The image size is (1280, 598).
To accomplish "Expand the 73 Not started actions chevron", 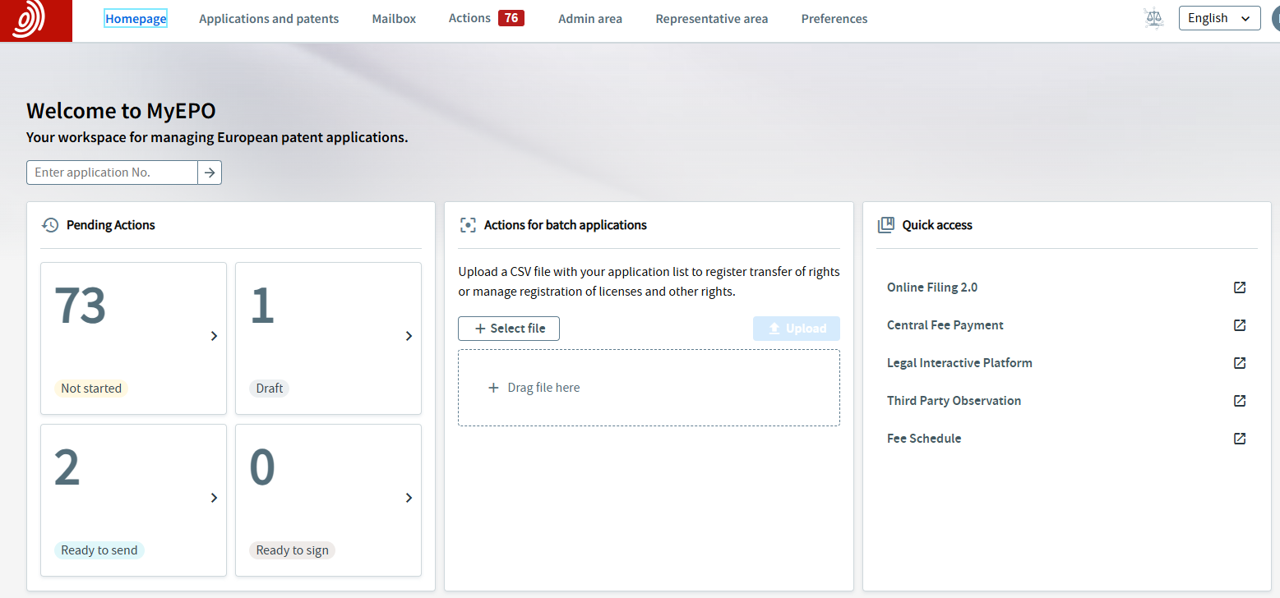I will pyautogui.click(x=214, y=336).
